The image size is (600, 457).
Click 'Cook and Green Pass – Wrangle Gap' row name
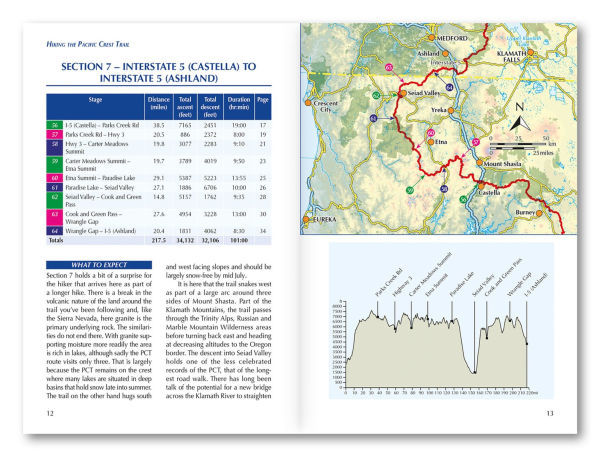[x=94, y=218]
